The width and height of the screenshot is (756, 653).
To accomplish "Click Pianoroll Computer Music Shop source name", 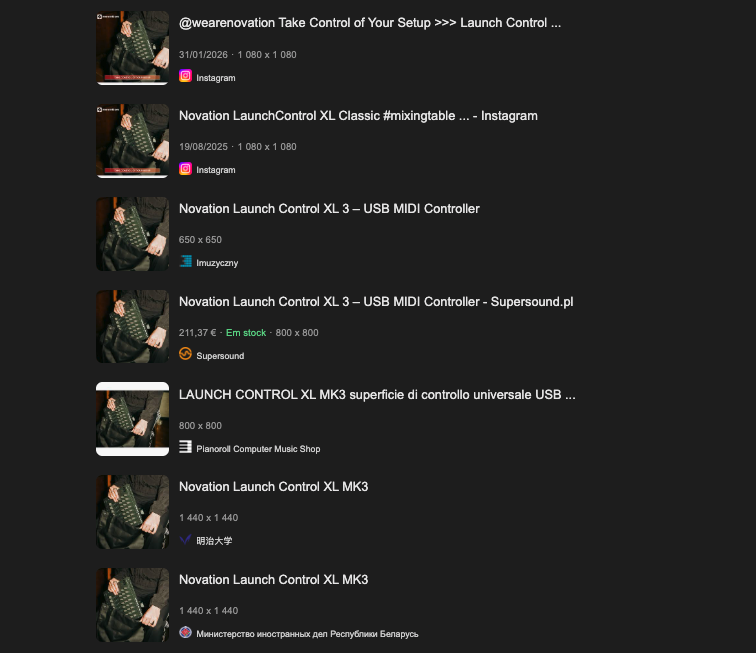I will tap(258, 449).
